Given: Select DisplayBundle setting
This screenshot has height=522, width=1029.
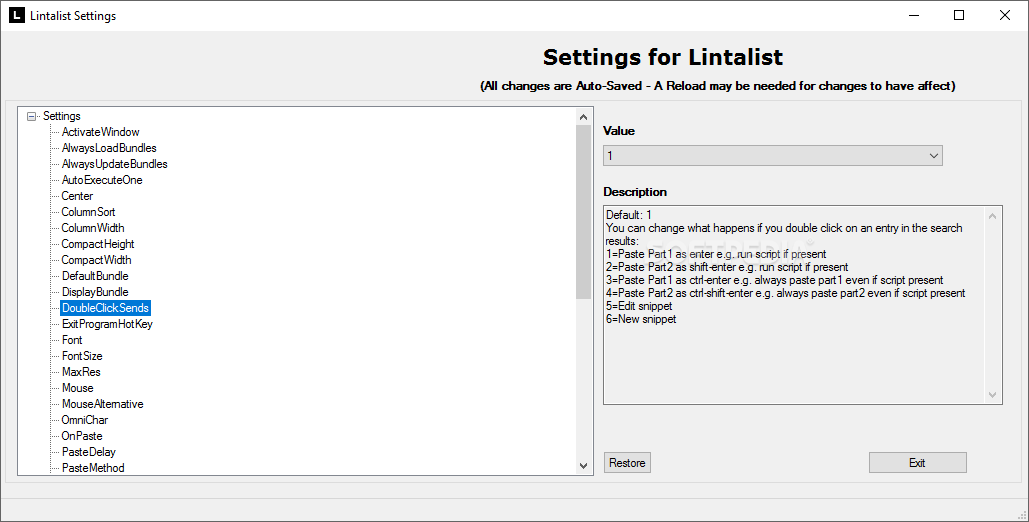Looking at the screenshot, I should (95, 292).
